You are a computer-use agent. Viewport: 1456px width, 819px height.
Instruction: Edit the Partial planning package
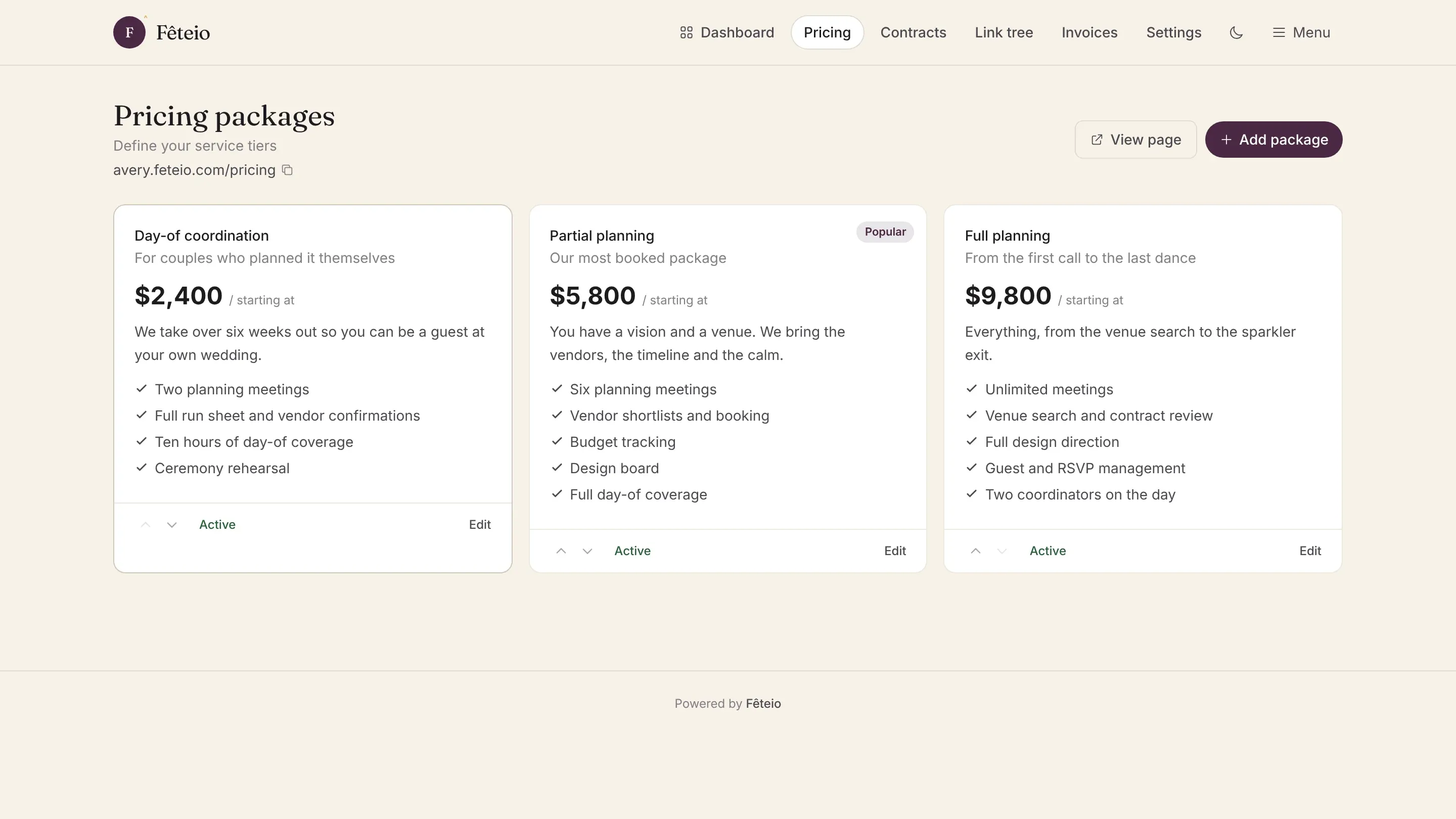895,551
